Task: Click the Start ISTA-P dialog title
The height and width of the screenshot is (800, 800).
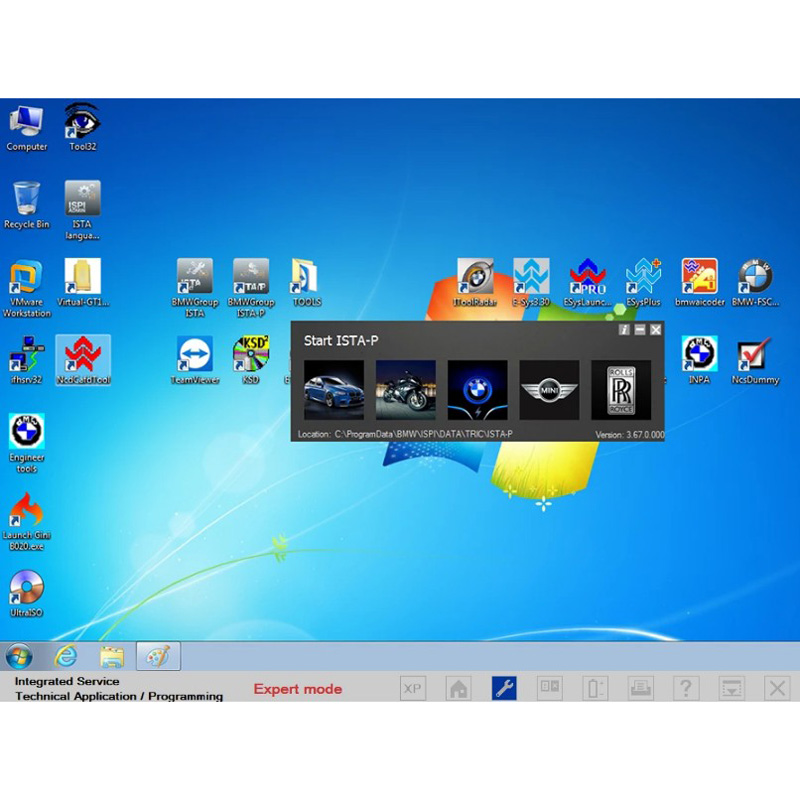Action: (x=341, y=341)
